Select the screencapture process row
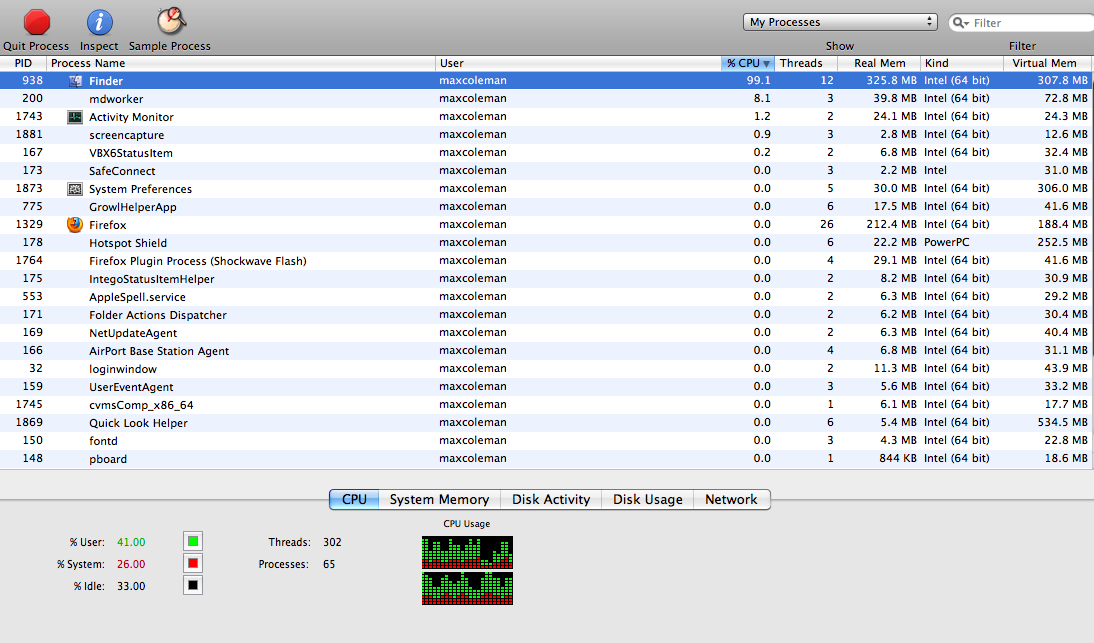Screen dimensions: 1094x643 pyautogui.click(x=547, y=135)
